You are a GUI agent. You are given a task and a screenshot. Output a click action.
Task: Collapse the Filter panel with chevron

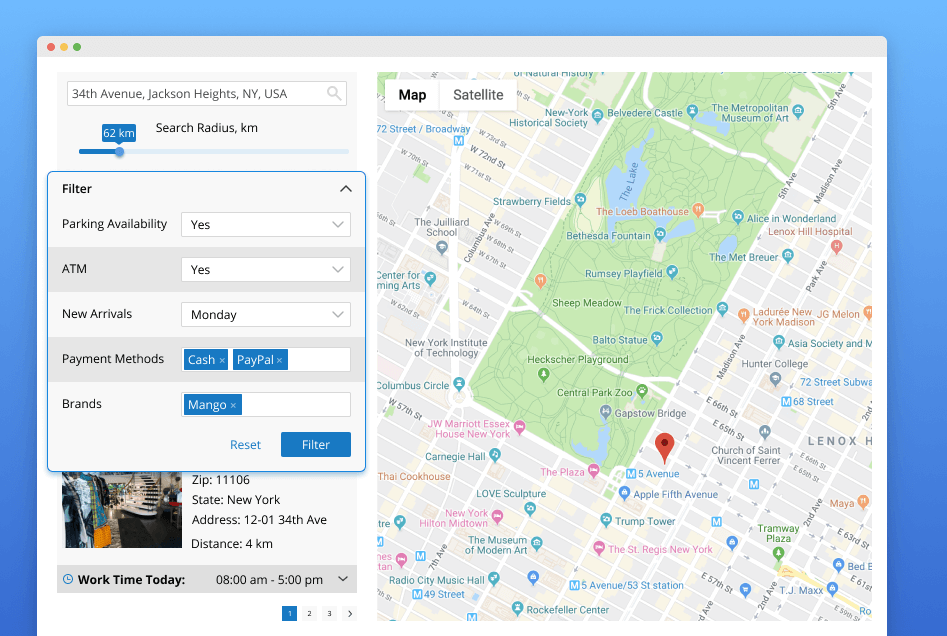tap(345, 189)
